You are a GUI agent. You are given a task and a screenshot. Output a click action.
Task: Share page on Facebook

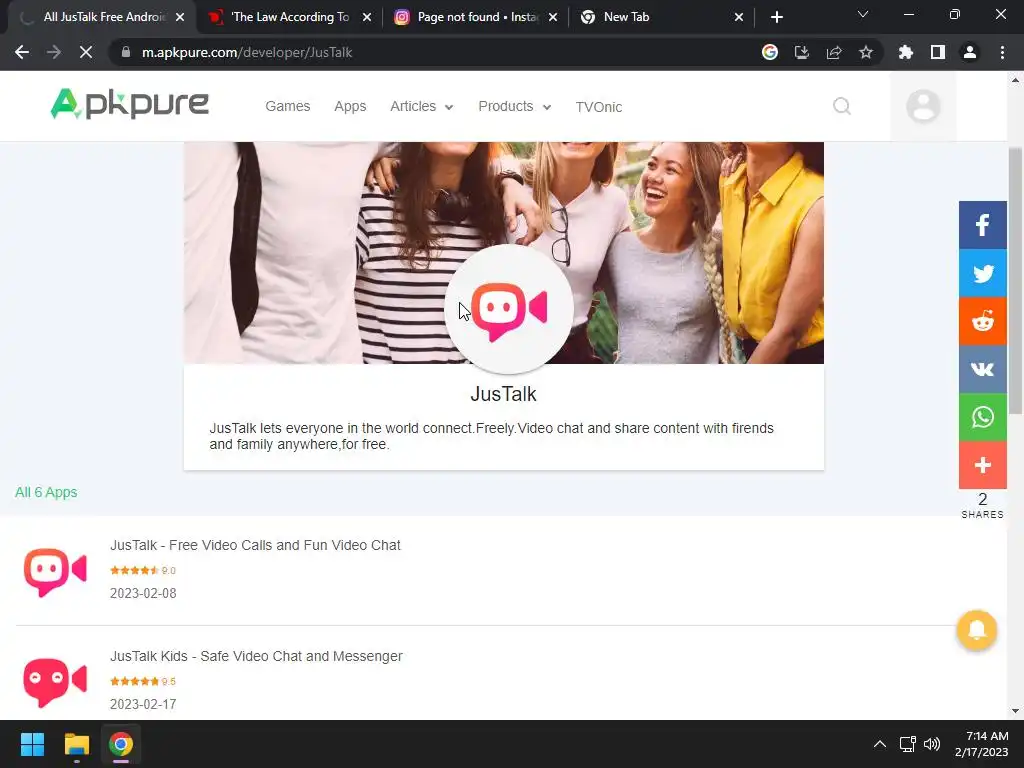point(982,225)
